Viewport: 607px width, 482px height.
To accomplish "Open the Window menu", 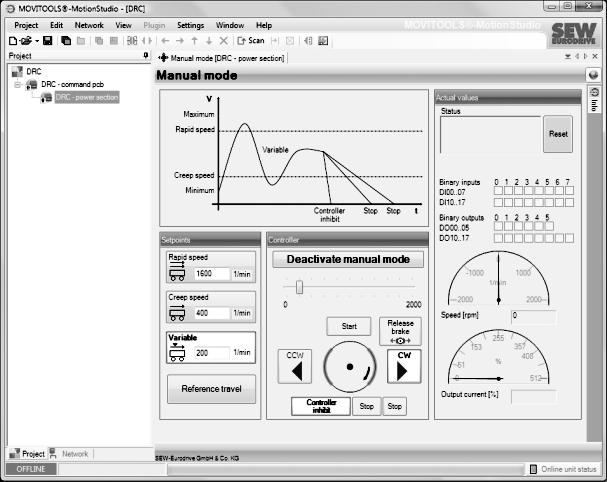I will (230, 25).
